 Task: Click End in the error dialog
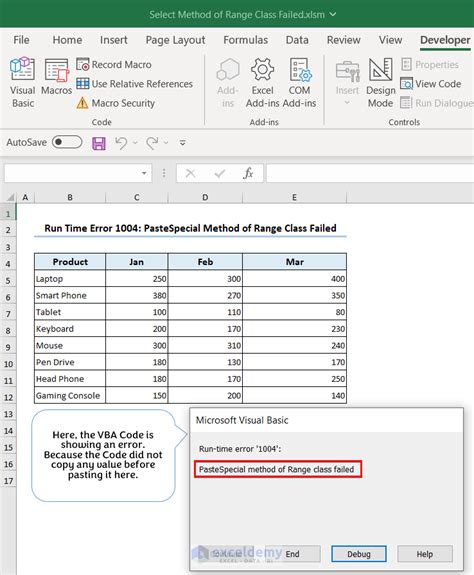pyautogui.click(x=293, y=554)
